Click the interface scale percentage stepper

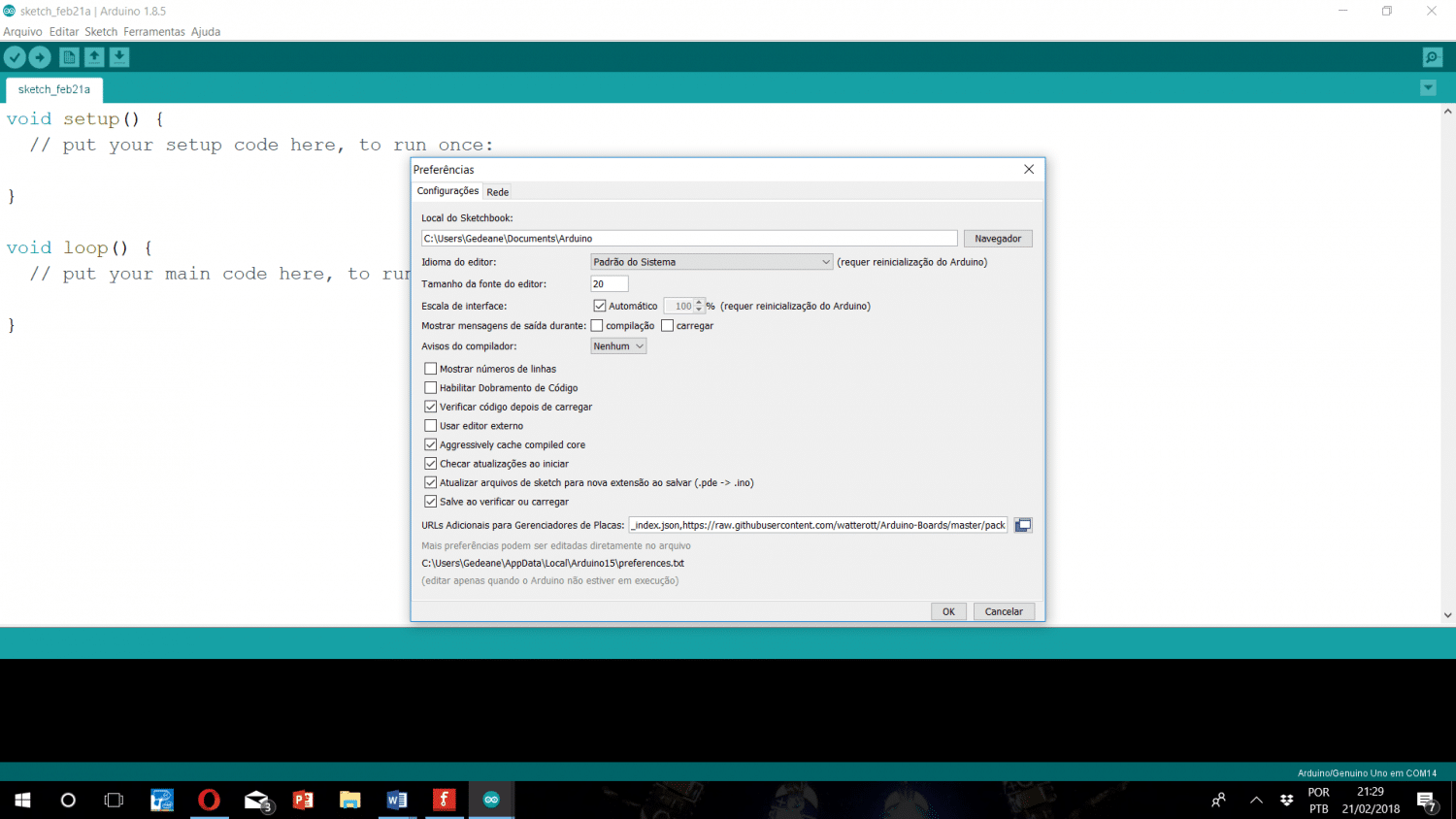tap(699, 306)
